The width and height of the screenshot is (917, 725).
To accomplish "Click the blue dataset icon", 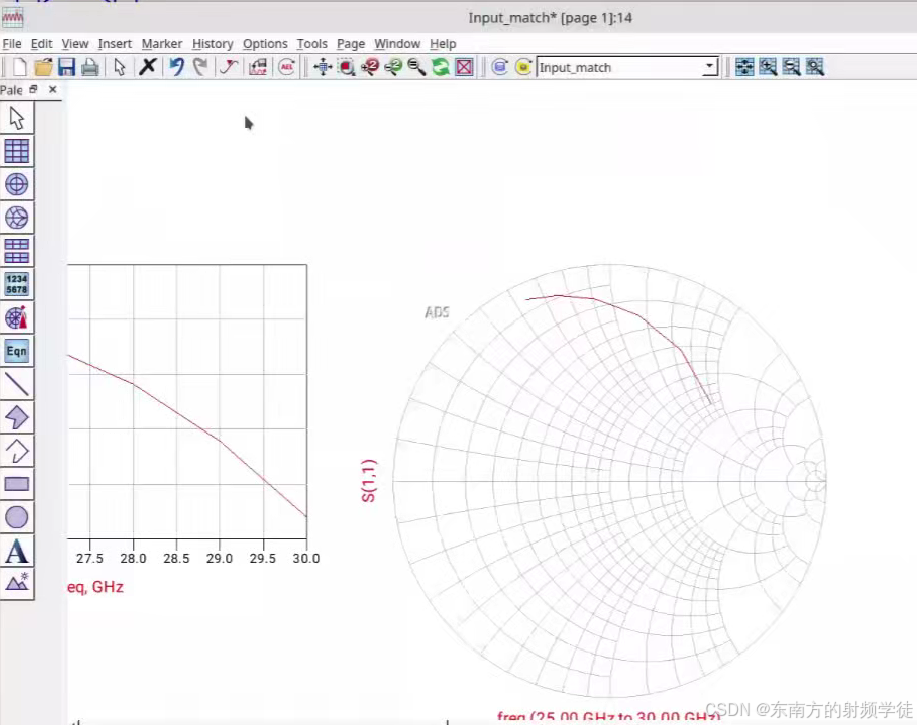I will point(499,67).
